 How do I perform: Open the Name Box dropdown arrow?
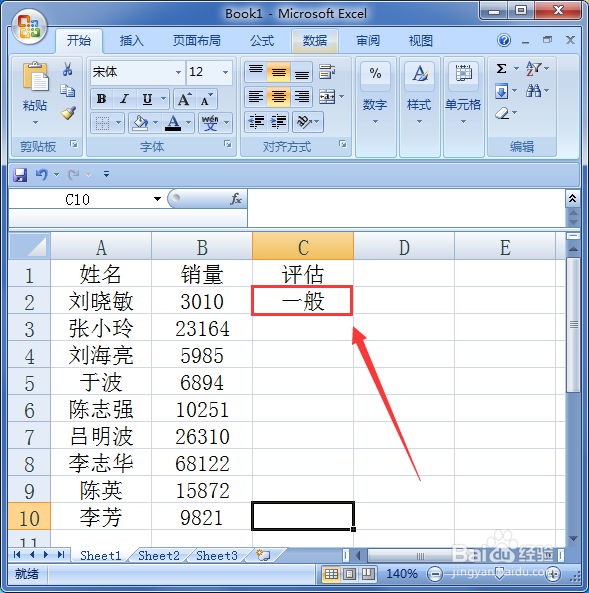point(157,199)
